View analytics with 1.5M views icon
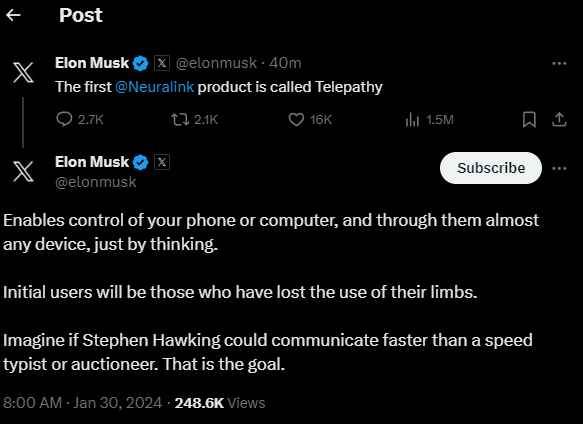 (x=429, y=119)
